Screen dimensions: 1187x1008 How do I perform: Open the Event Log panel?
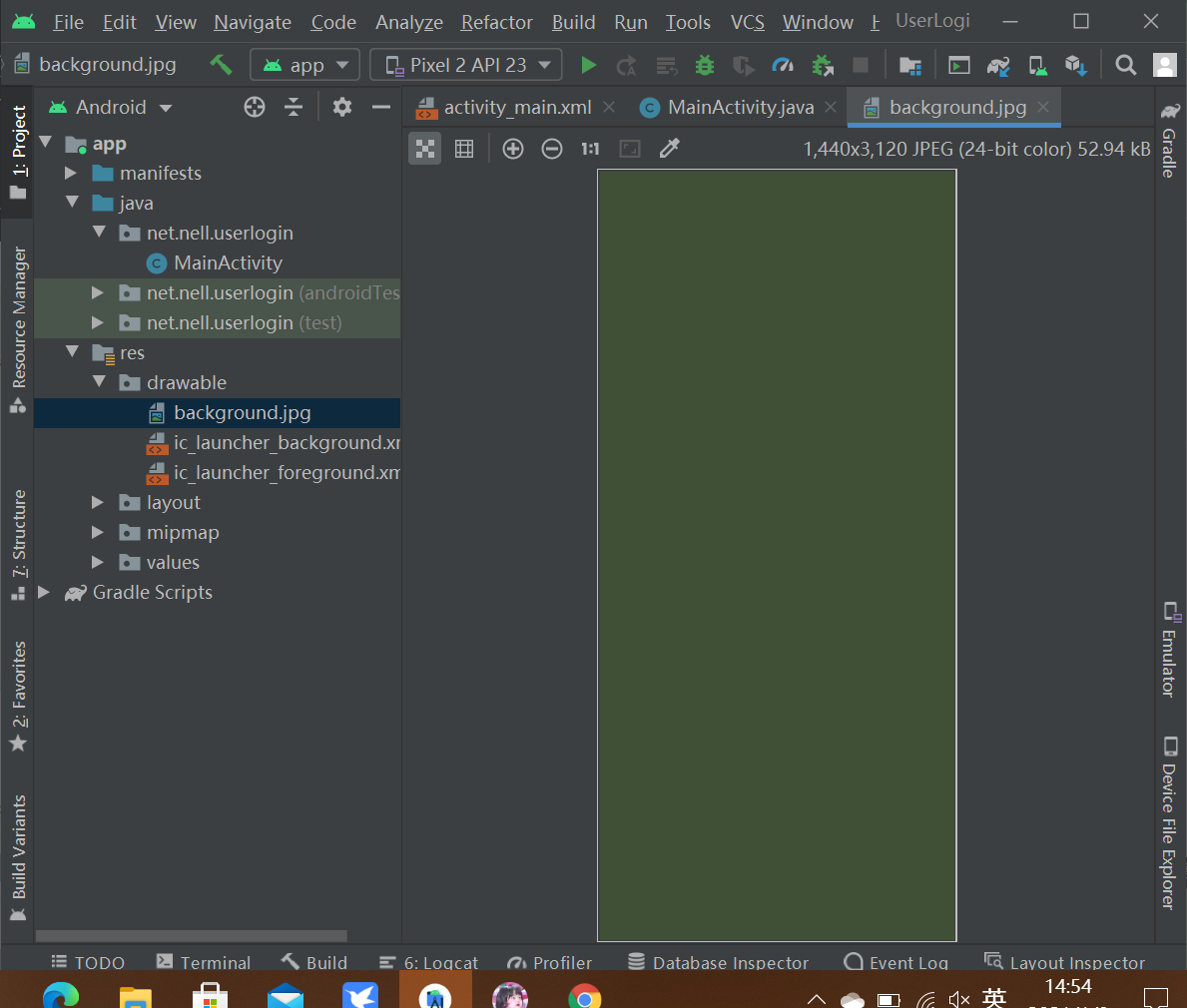(895, 962)
